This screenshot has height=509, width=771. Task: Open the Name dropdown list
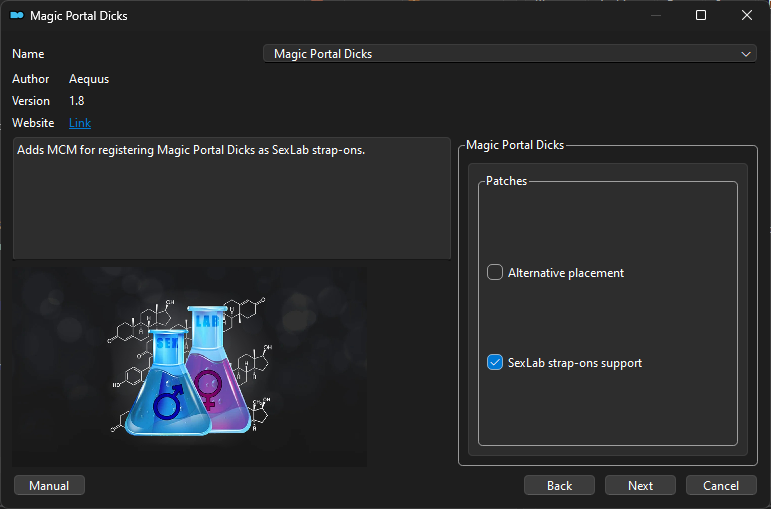tap(510, 54)
